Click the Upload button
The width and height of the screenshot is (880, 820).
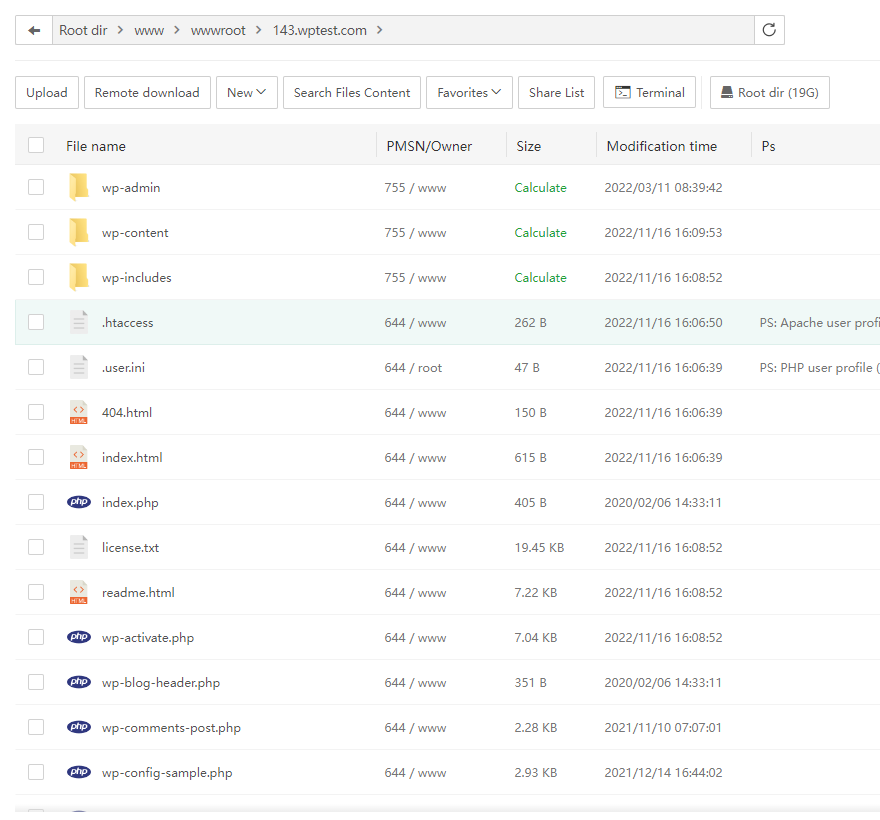point(47,92)
